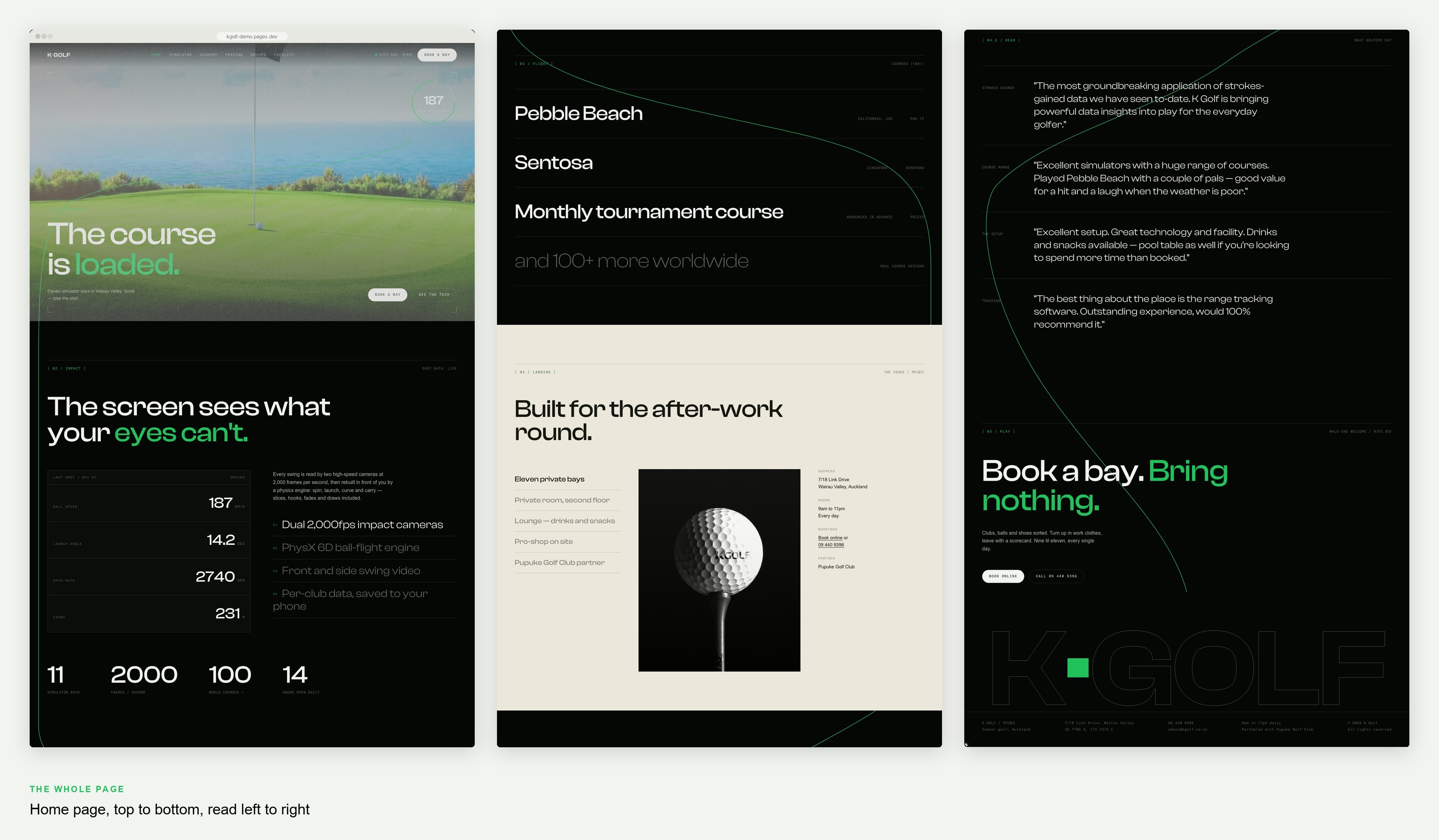Click '7/18 Link Drive' address text
Image resolution: width=1439 pixels, height=840 pixels.
pyautogui.click(x=834, y=480)
